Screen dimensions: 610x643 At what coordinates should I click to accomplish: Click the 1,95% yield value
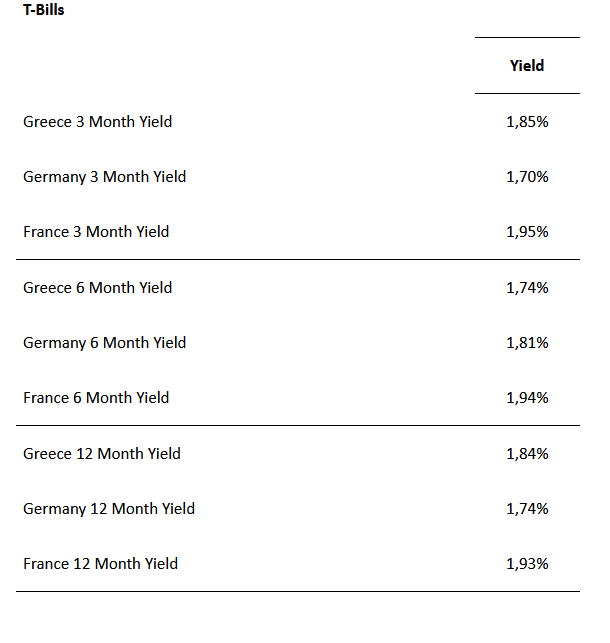pyautogui.click(x=527, y=232)
